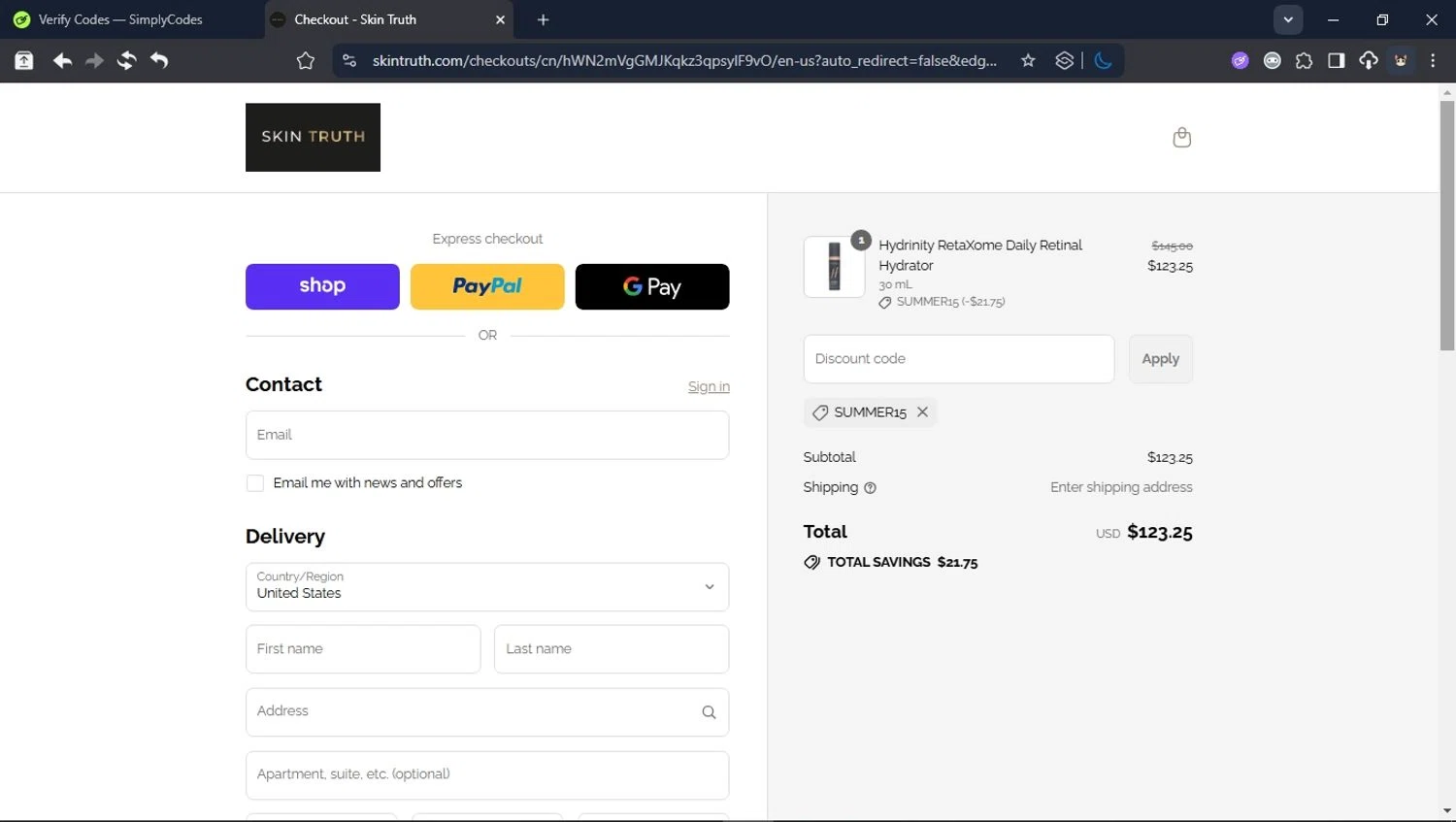
Task: Click the address search magnifier icon
Action: coord(709,712)
